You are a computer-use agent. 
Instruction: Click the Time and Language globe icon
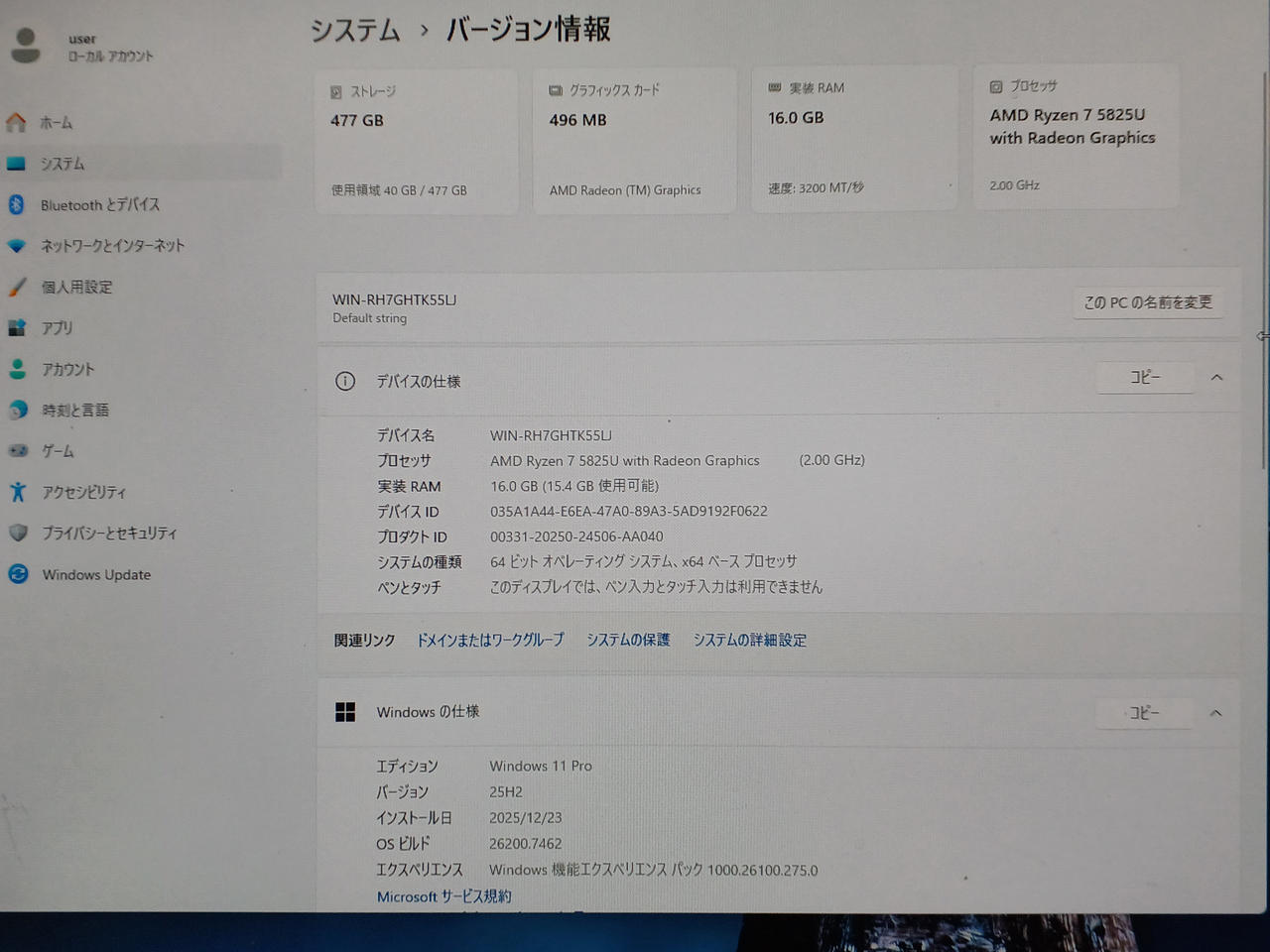point(18,410)
